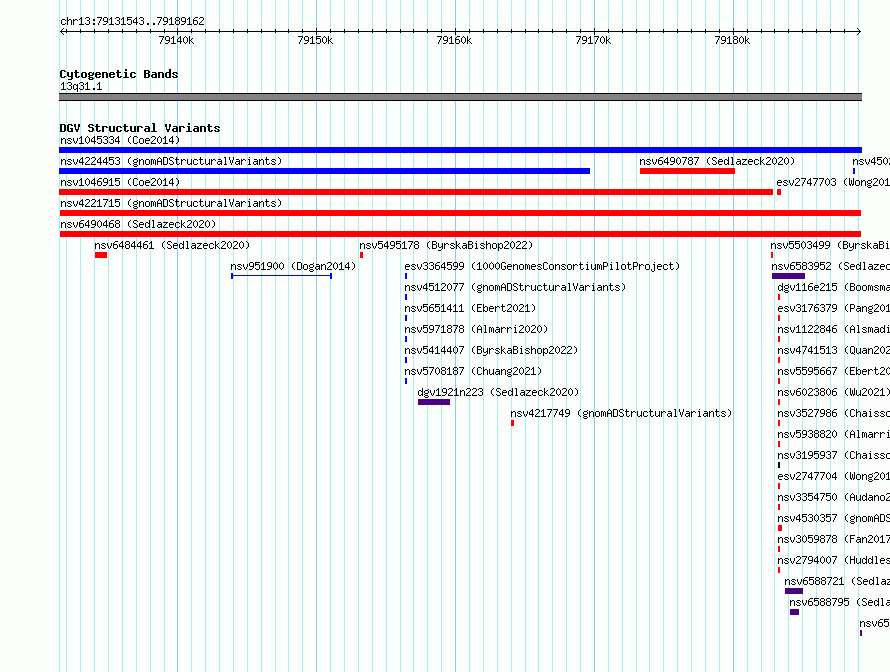890x672 pixels.
Task: Click the 79180k ruler tick label
Action: (733, 40)
